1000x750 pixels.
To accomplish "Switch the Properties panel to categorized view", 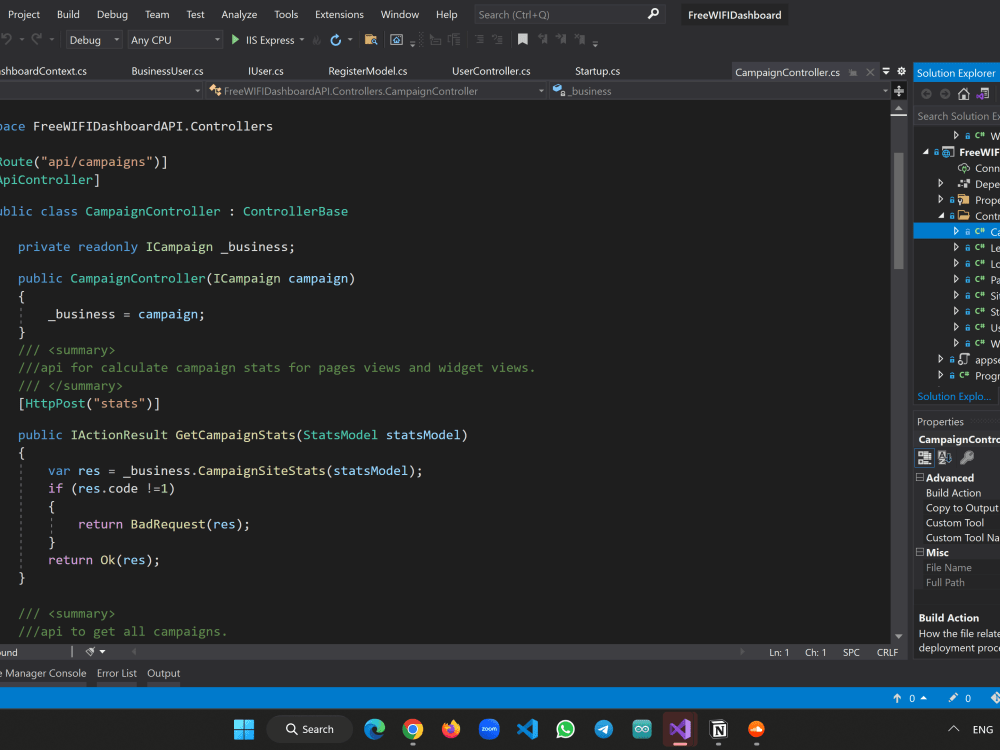I will (923, 457).
